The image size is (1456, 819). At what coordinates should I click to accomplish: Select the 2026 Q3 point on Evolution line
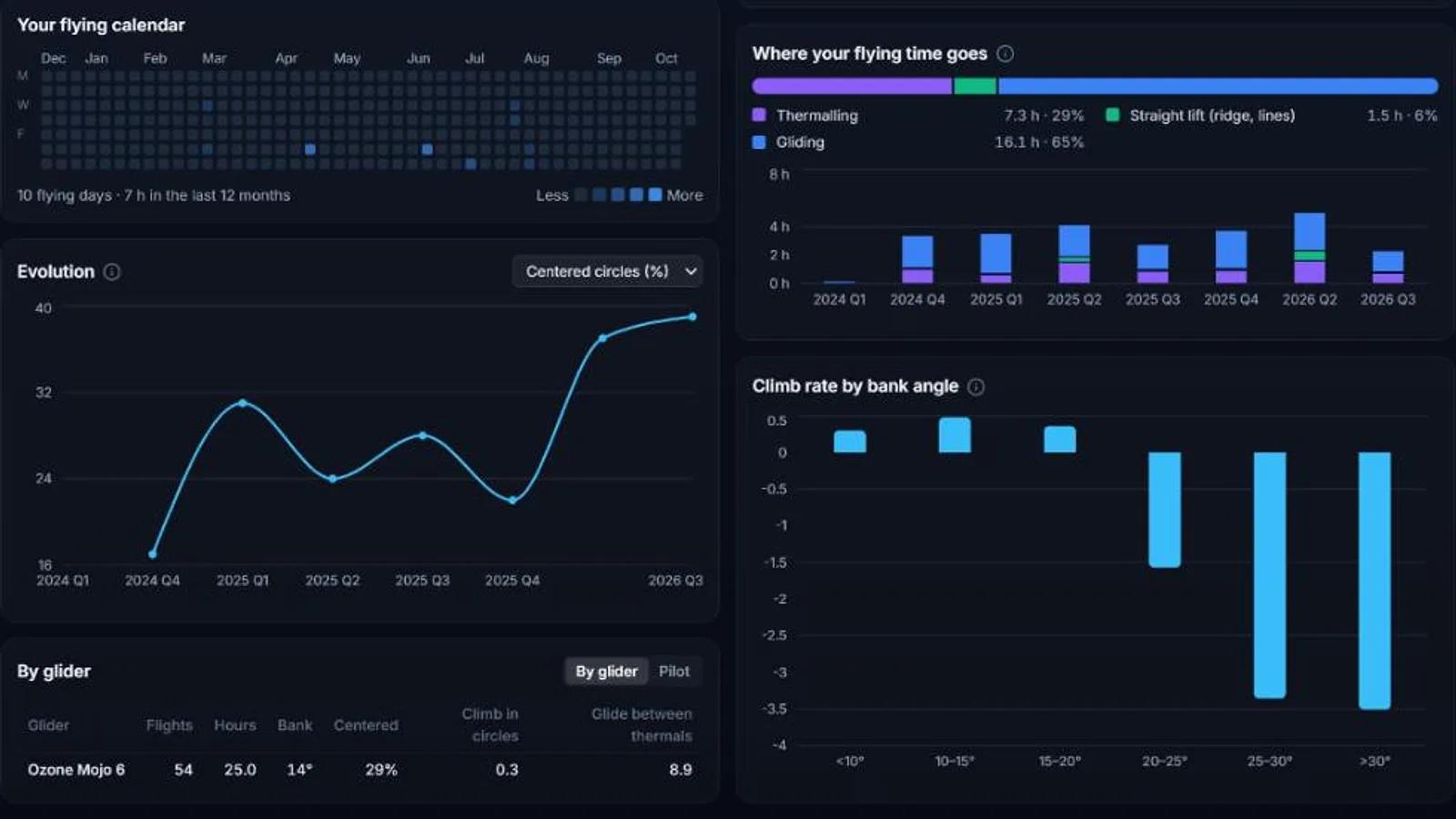click(693, 317)
